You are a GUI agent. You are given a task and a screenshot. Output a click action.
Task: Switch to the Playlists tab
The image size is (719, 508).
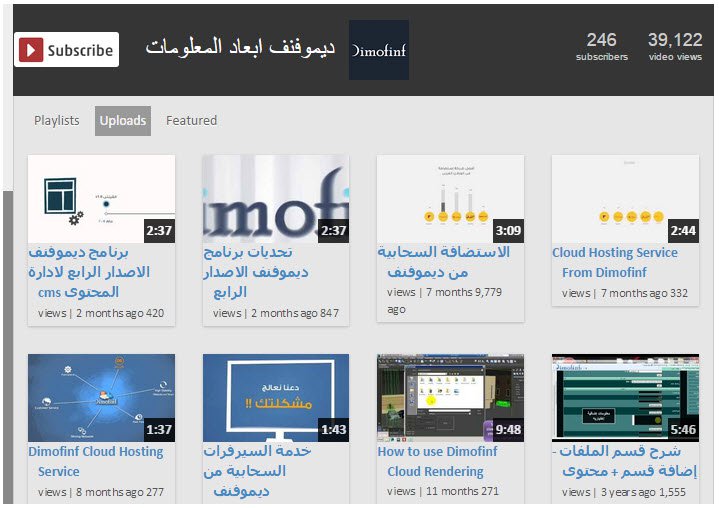[57, 121]
